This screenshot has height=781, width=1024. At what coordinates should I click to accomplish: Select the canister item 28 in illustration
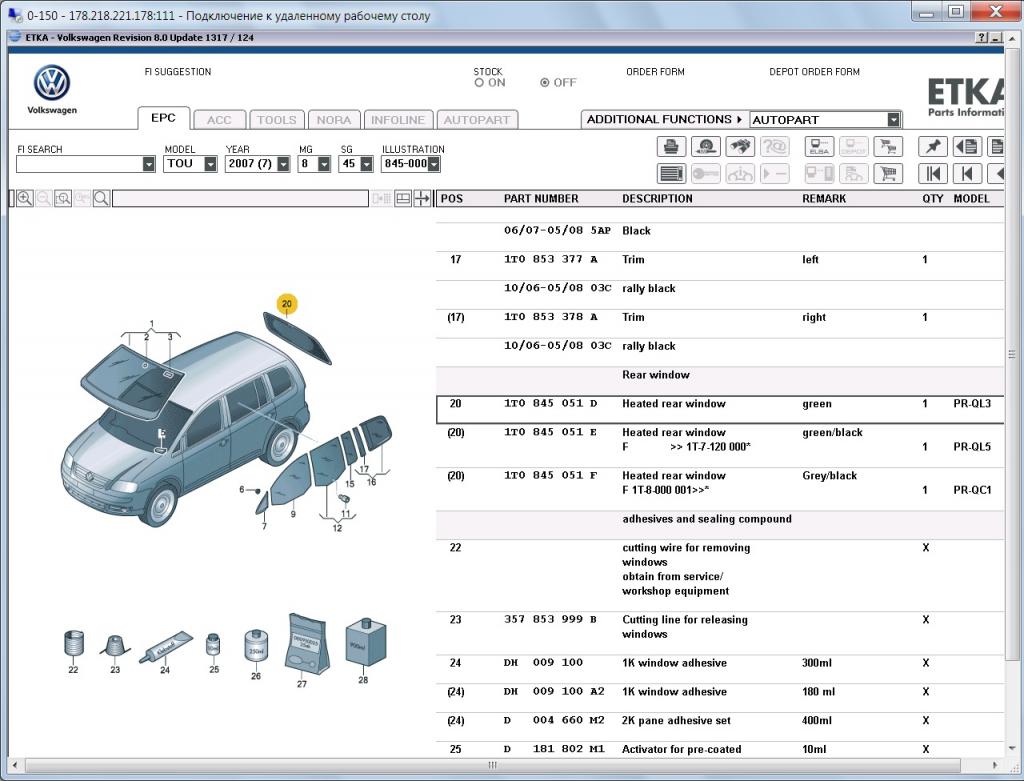point(364,643)
